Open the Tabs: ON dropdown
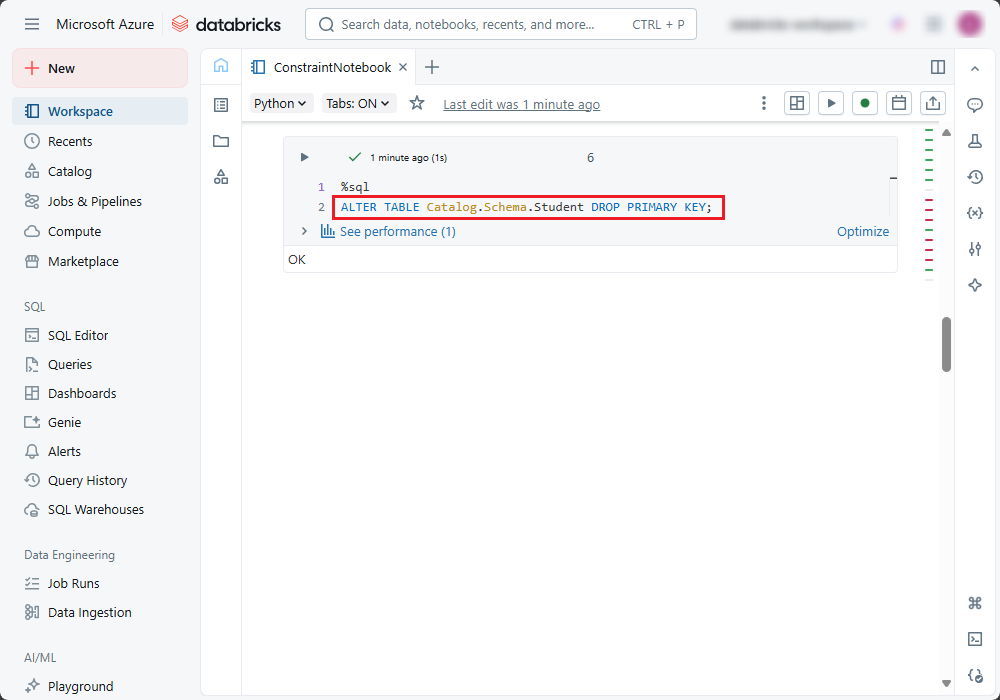Viewport: 1000px width, 700px height. (x=358, y=103)
